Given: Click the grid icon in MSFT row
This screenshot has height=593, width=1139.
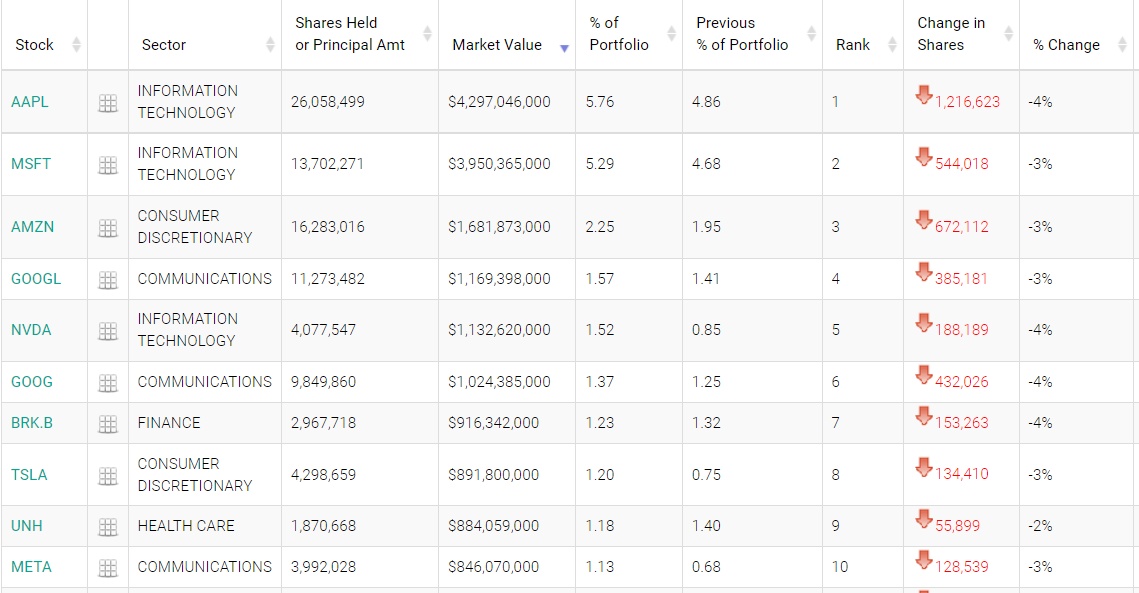Looking at the screenshot, I should click(x=108, y=165).
